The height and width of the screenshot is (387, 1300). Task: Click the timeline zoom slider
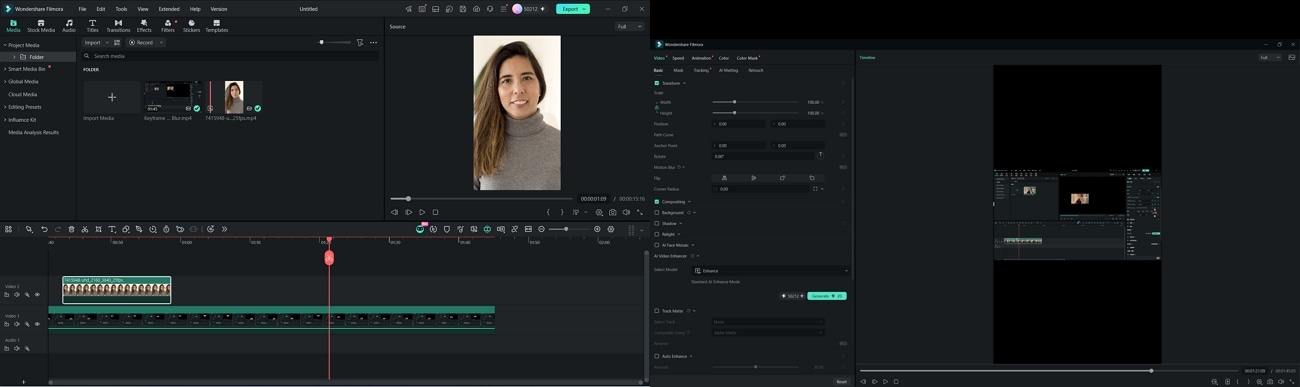(569, 229)
